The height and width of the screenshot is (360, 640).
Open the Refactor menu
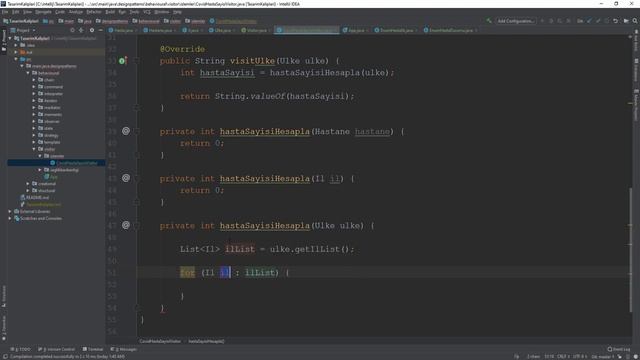point(94,12)
